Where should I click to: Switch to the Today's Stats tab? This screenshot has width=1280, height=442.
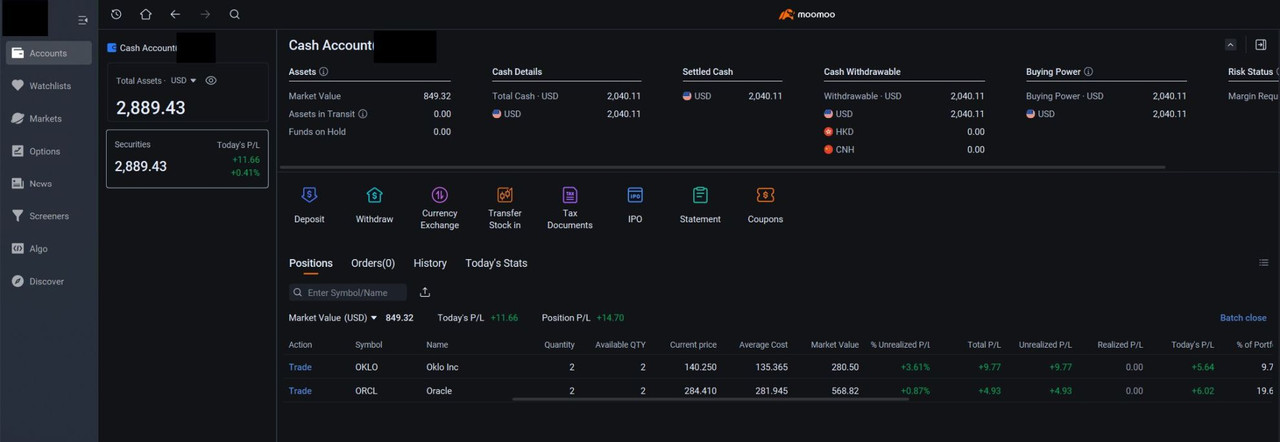click(496, 263)
